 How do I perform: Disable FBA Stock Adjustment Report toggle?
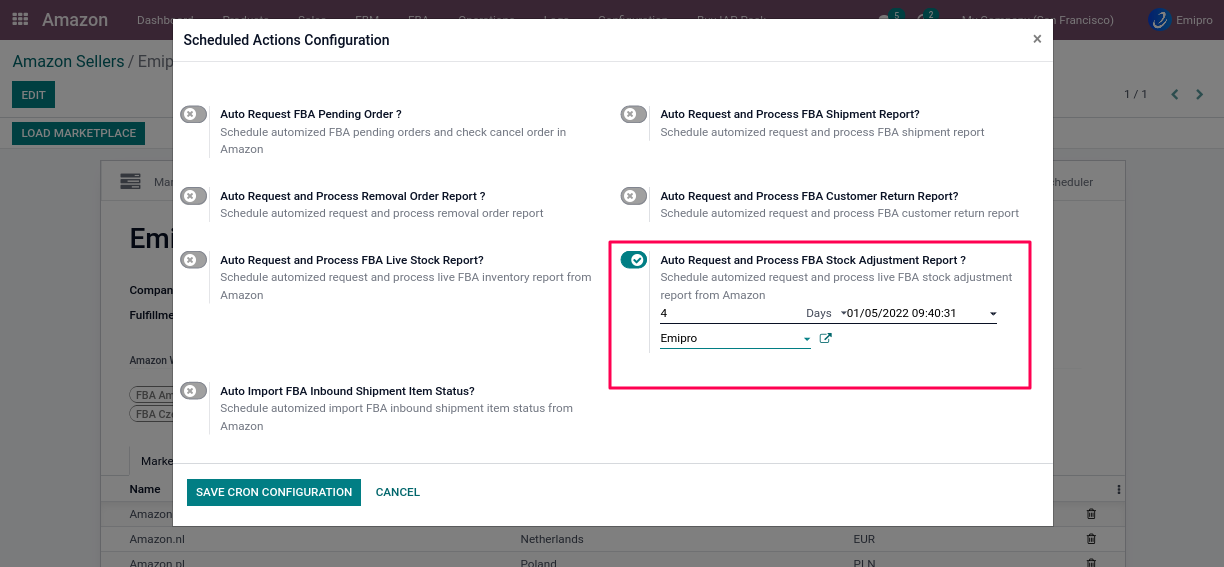[634, 260]
